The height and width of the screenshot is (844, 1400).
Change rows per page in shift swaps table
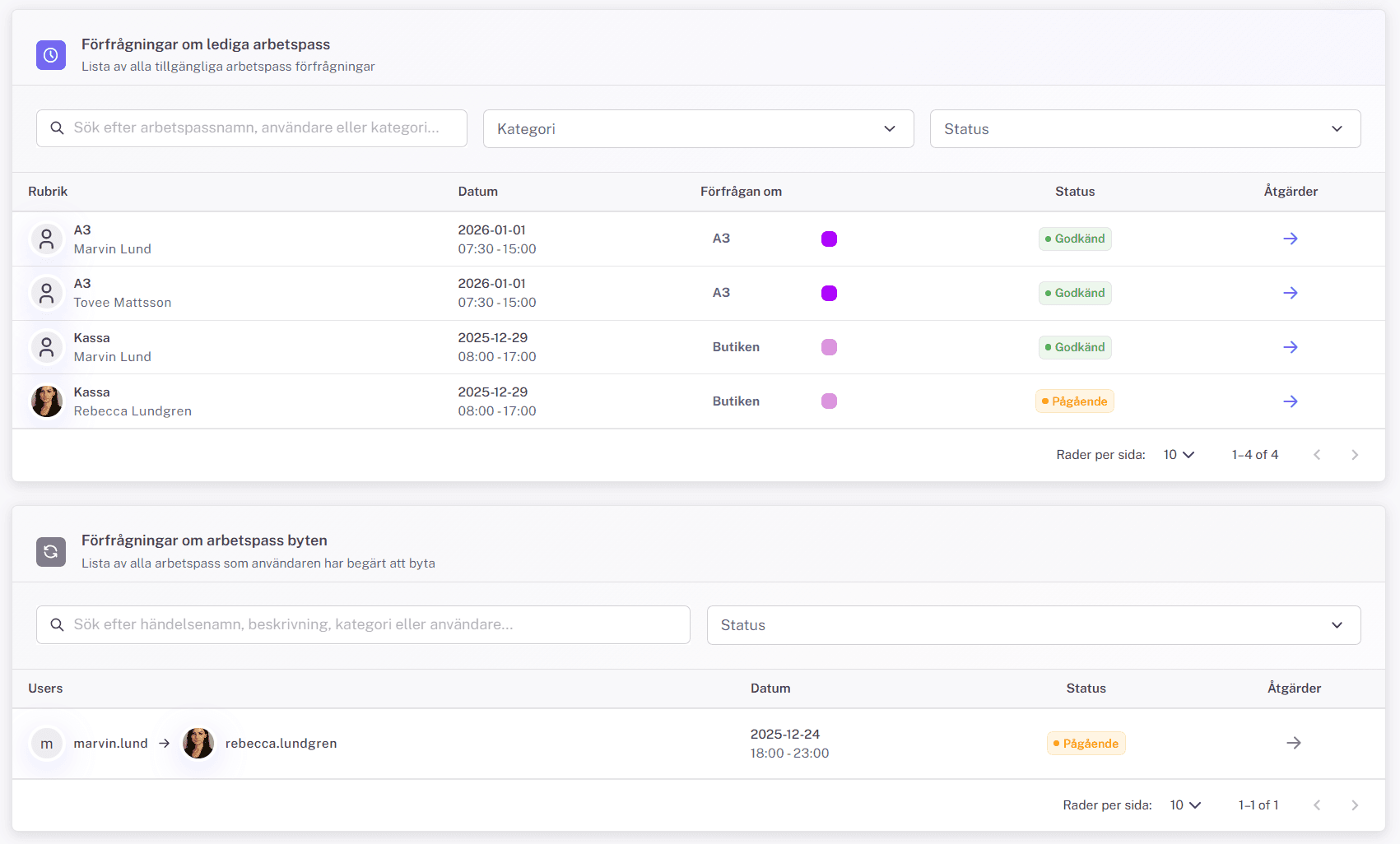click(1185, 805)
